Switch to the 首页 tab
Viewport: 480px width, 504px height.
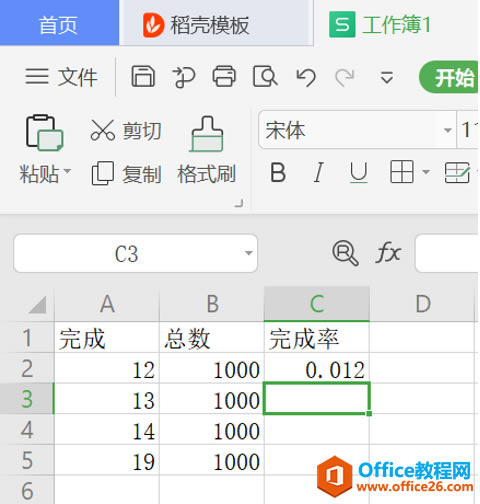59,23
